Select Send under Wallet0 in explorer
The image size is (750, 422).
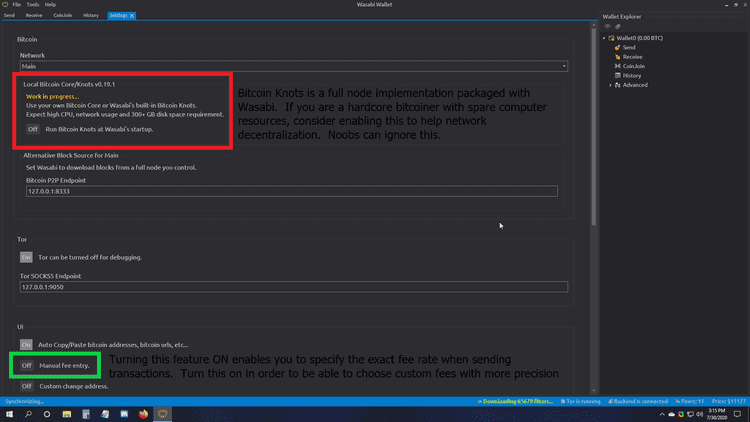click(629, 47)
